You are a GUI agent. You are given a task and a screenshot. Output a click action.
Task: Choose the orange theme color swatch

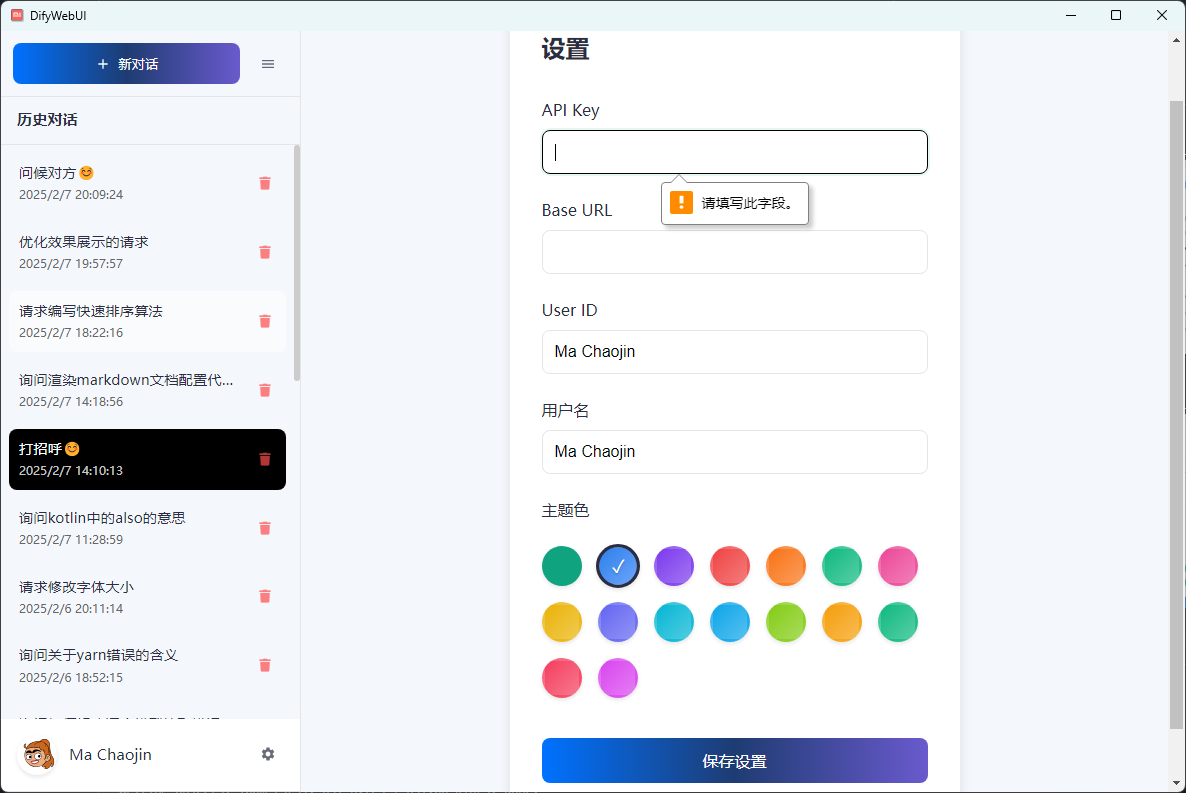(x=786, y=566)
